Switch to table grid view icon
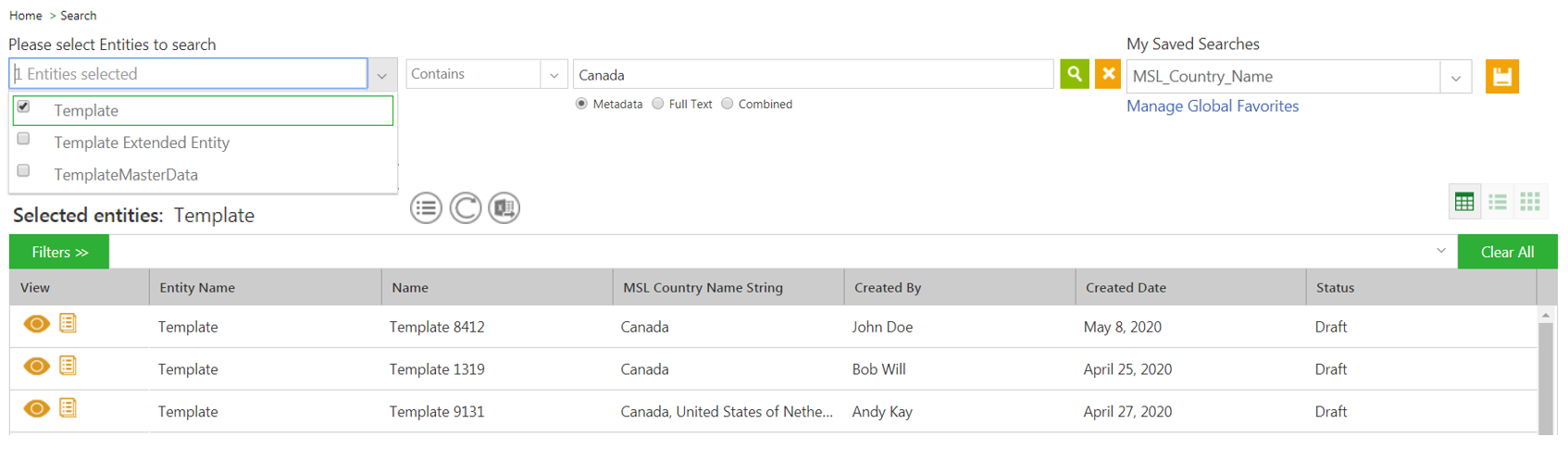 1464,202
